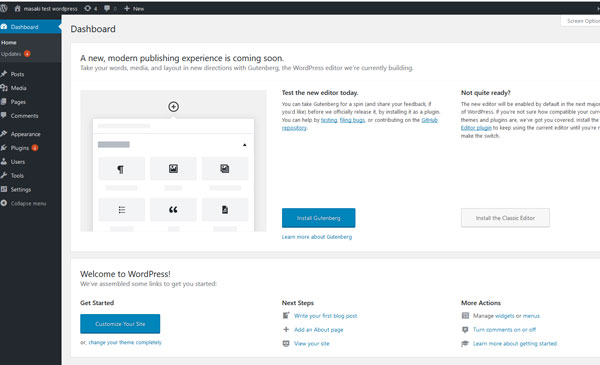Click the document block icon in preview
The image size is (600, 365).
tap(225, 210)
